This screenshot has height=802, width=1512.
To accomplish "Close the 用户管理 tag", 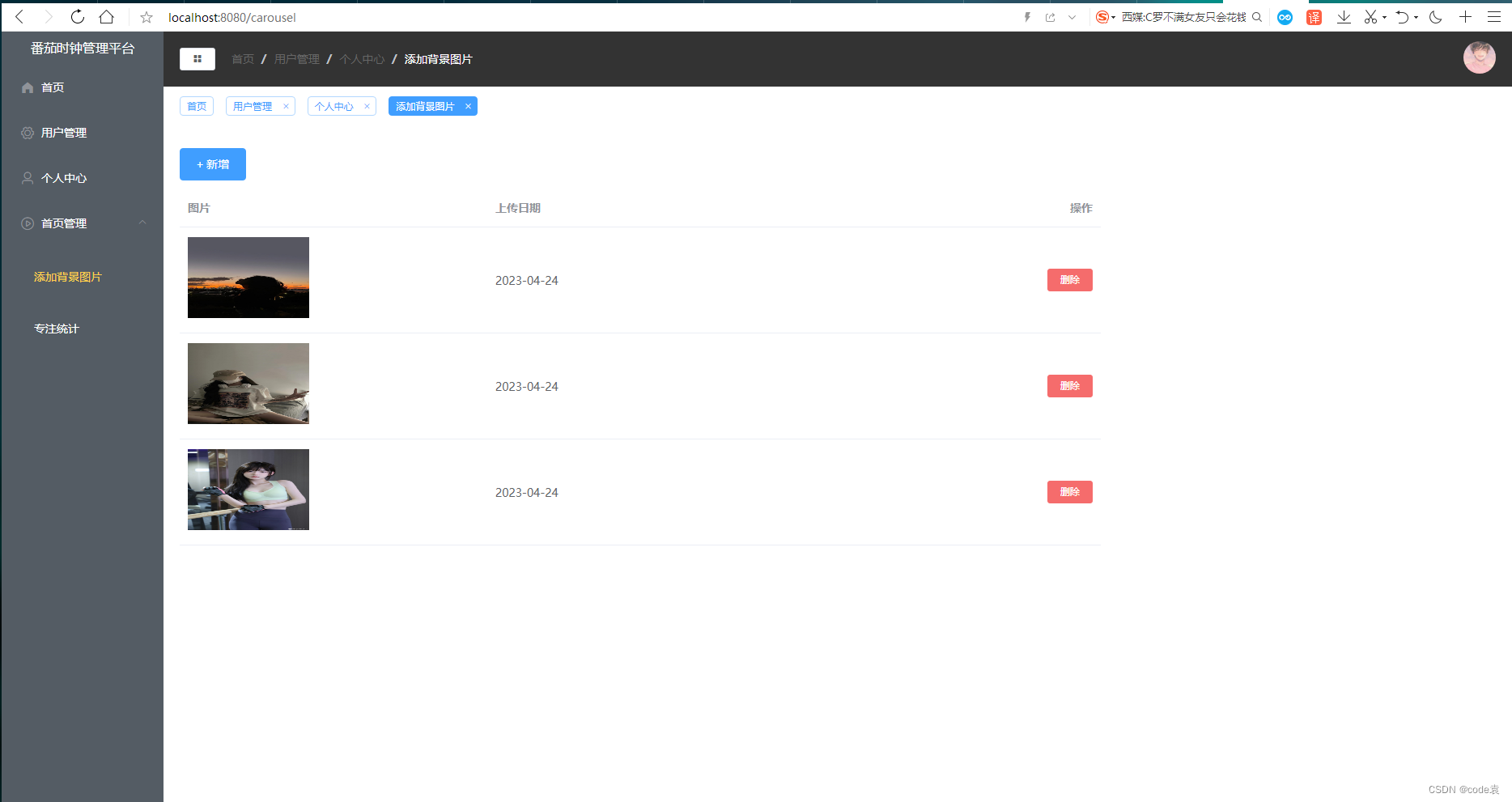I will (x=286, y=106).
